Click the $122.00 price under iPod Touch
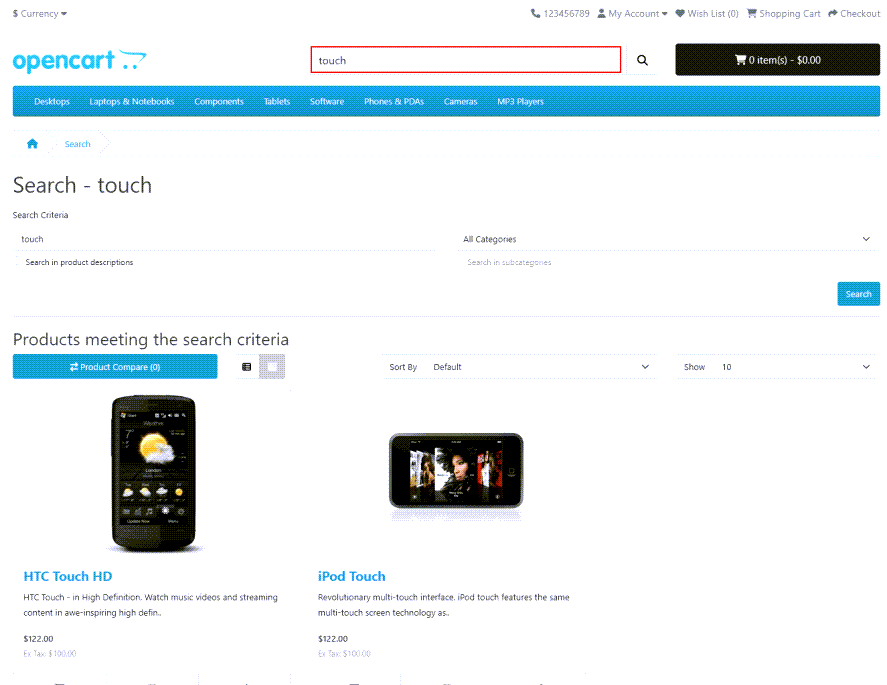This screenshot has width=887, height=685. [x=333, y=639]
